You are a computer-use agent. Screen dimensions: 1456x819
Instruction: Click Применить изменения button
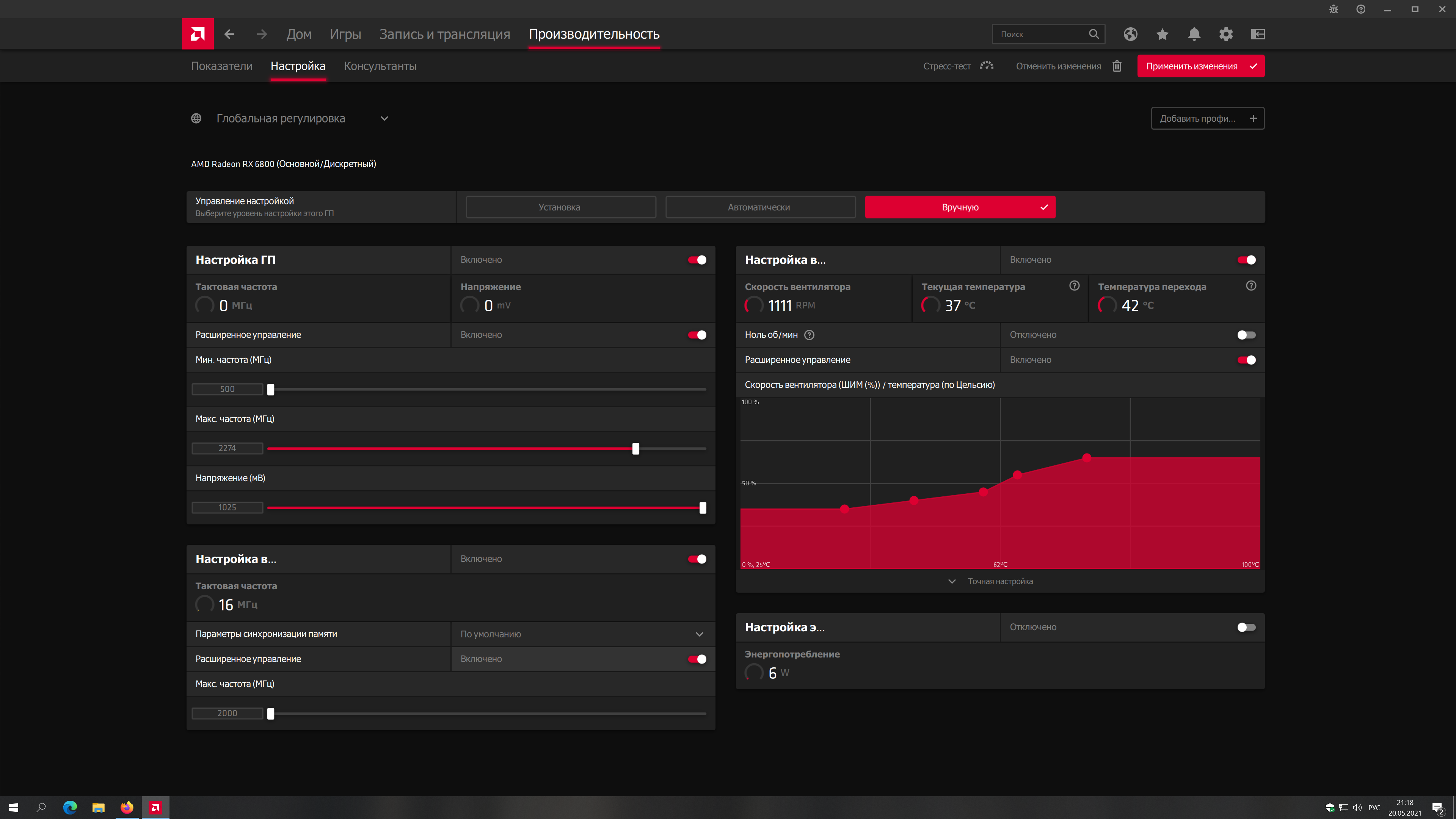(1200, 66)
